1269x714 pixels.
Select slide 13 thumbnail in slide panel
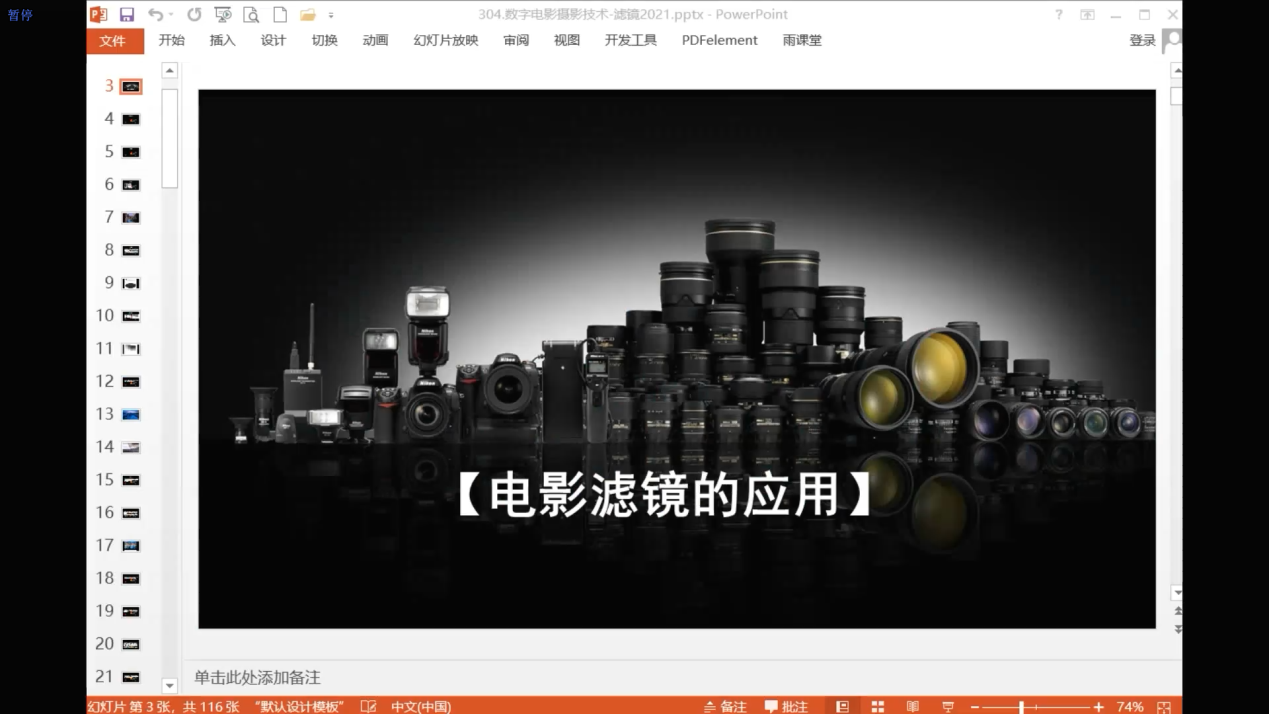coord(131,414)
